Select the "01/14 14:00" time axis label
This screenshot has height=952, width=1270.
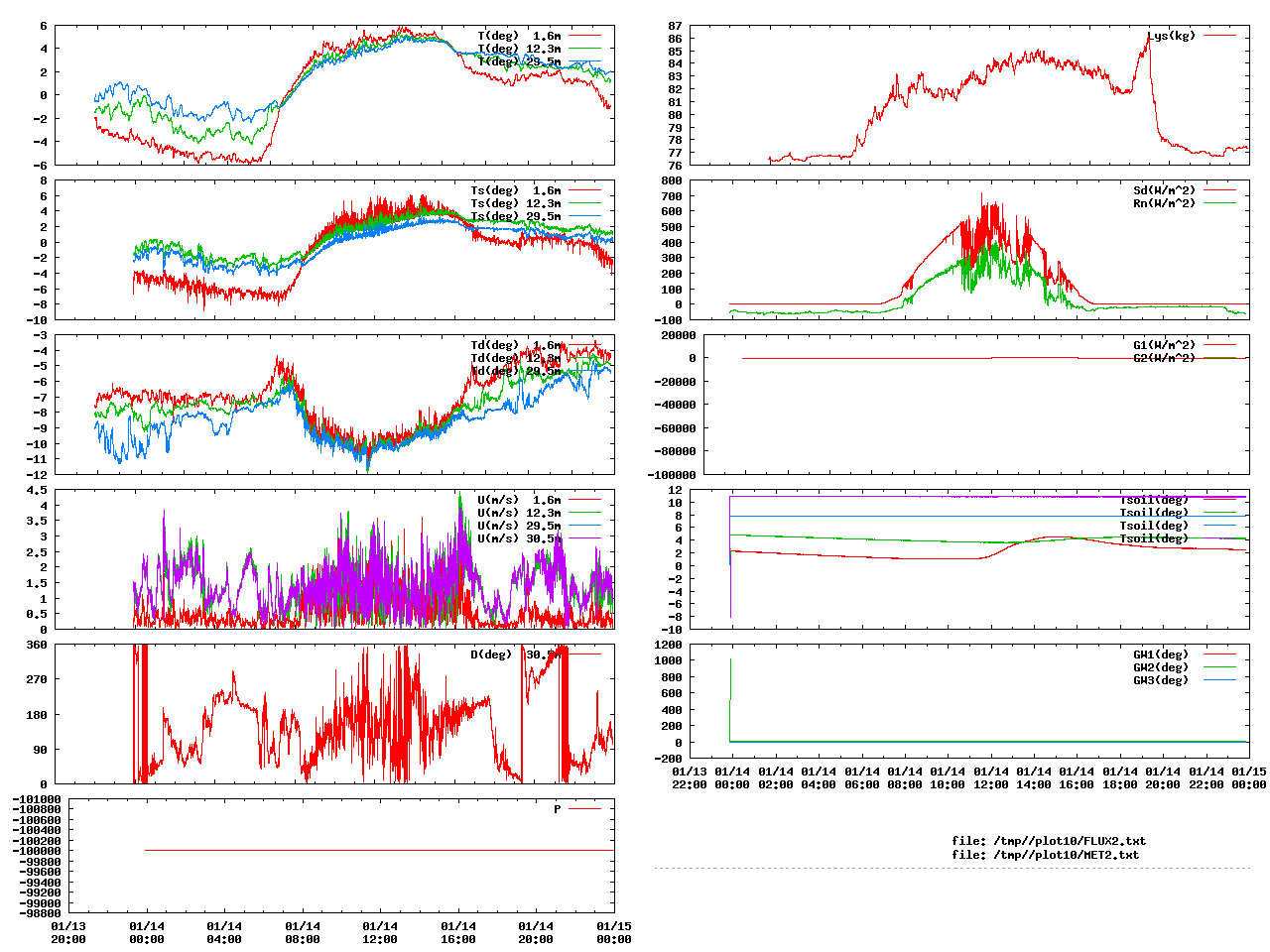tap(1034, 777)
